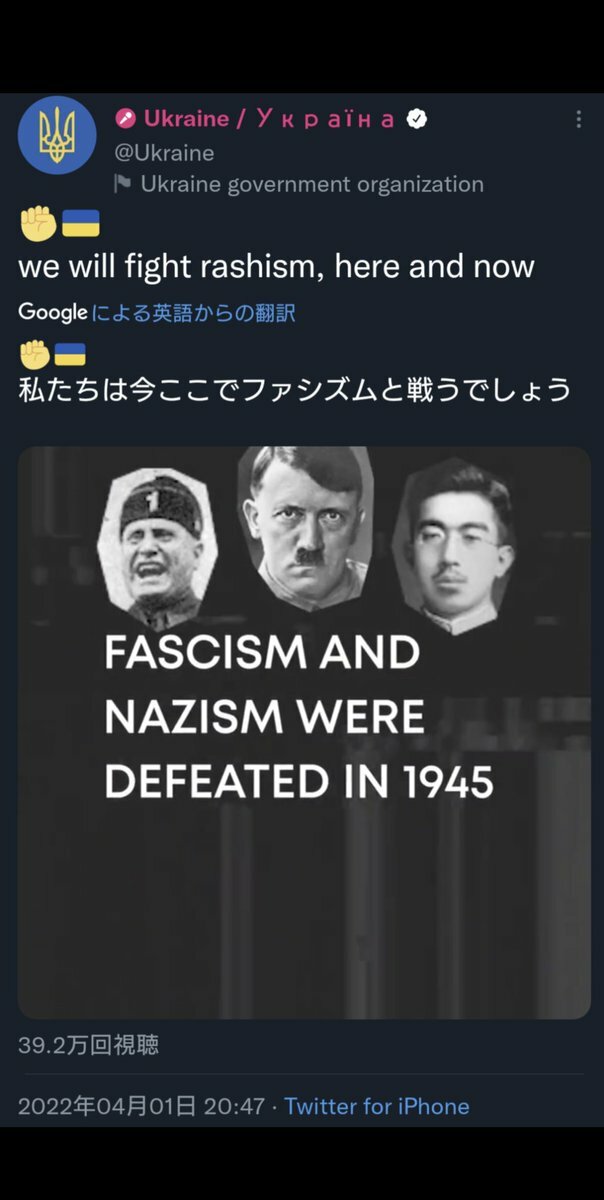Play the embedded video in the tweet
Image resolution: width=604 pixels, height=1200 pixels.
(x=304, y=732)
